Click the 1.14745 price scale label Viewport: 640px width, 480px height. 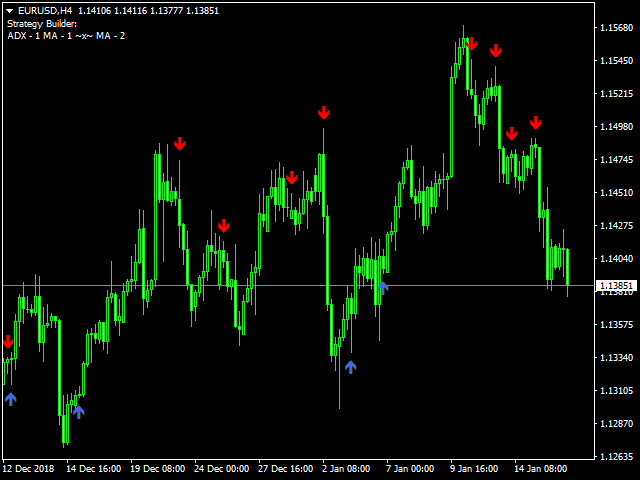[x=616, y=160]
